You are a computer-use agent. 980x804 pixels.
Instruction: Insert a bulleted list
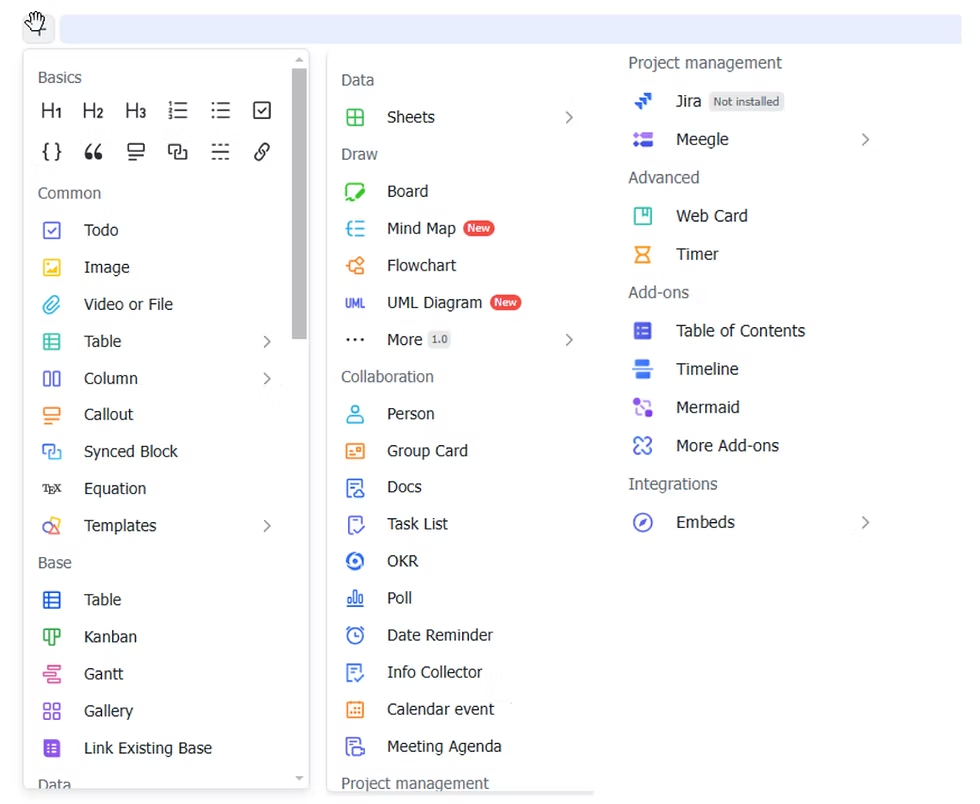(220, 111)
